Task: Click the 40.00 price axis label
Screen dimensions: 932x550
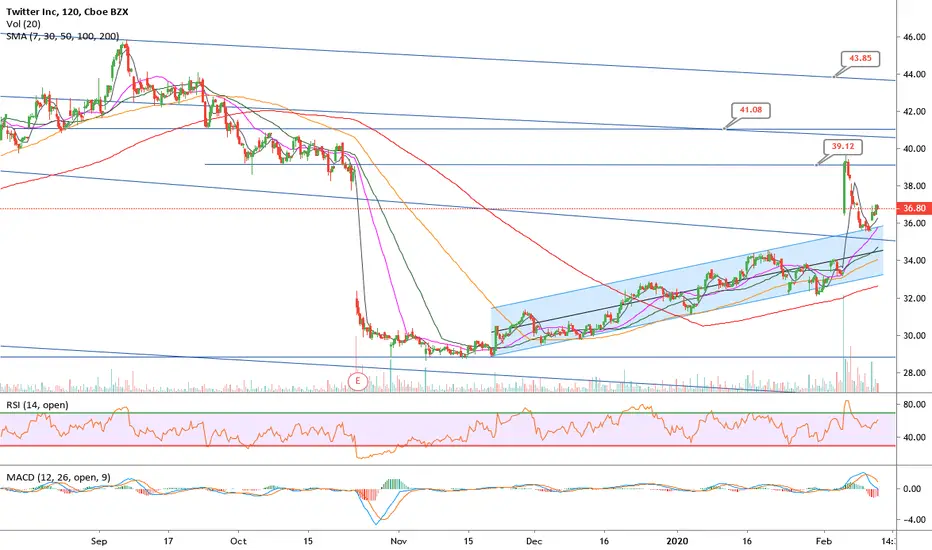Action: 914,149
